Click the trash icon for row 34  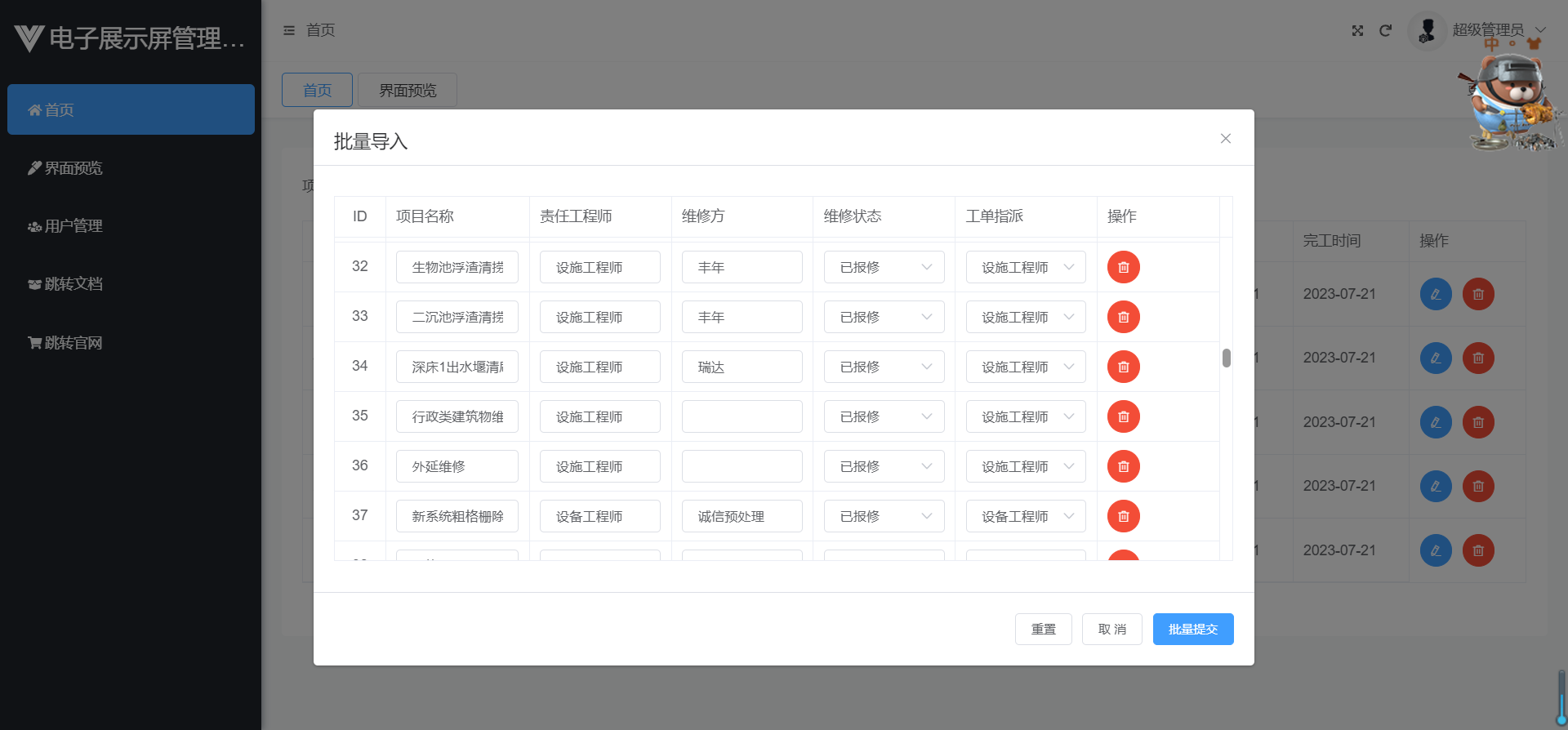point(1123,367)
